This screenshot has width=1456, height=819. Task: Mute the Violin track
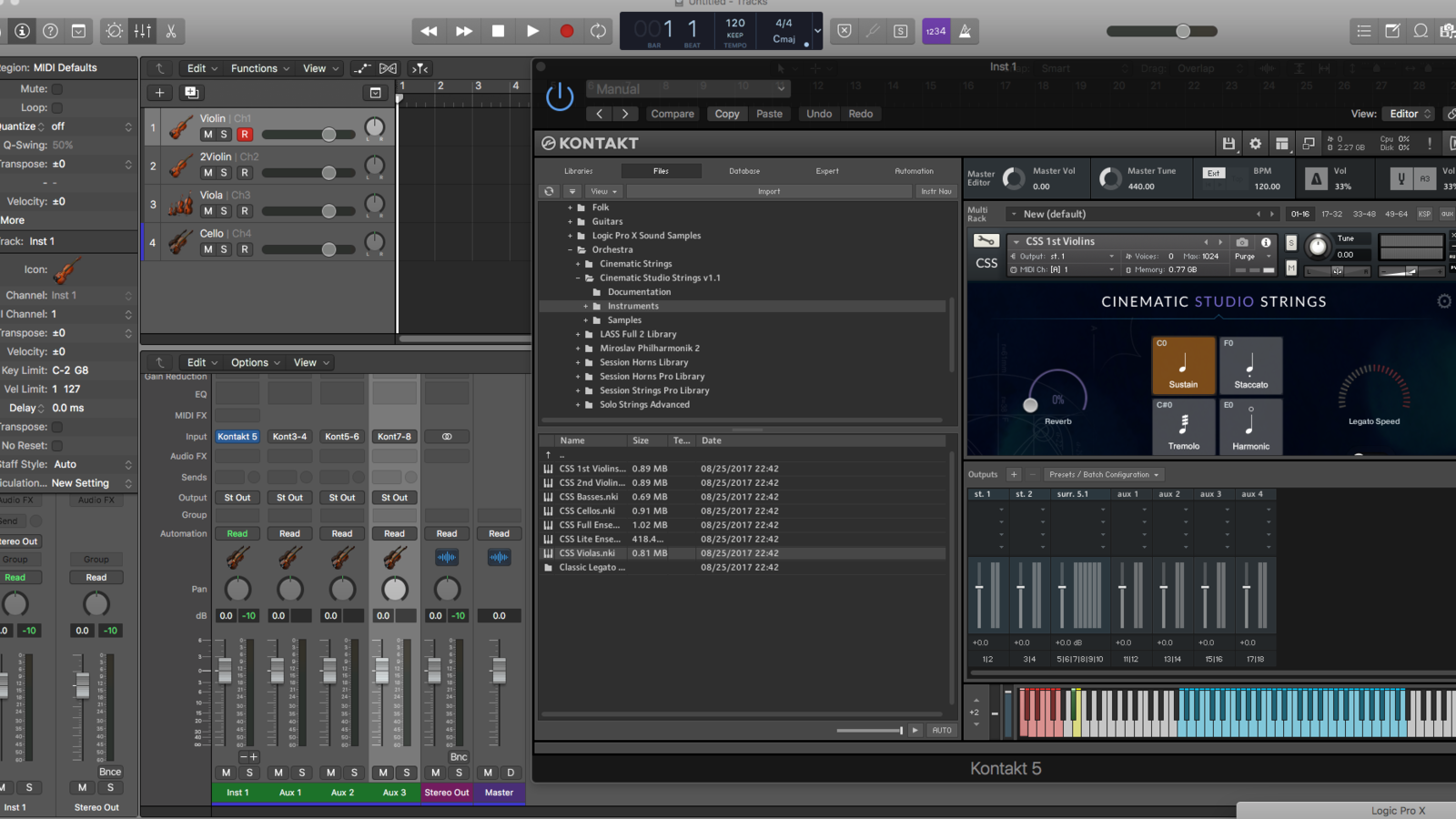(x=207, y=135)
